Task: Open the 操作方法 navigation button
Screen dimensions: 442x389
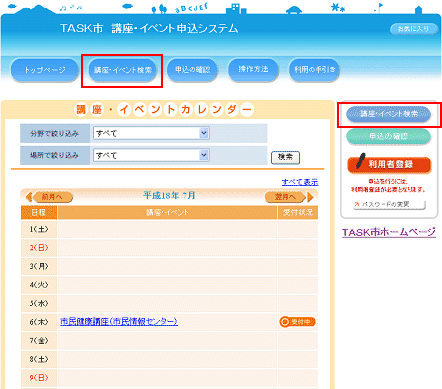Action: point(253,69)
